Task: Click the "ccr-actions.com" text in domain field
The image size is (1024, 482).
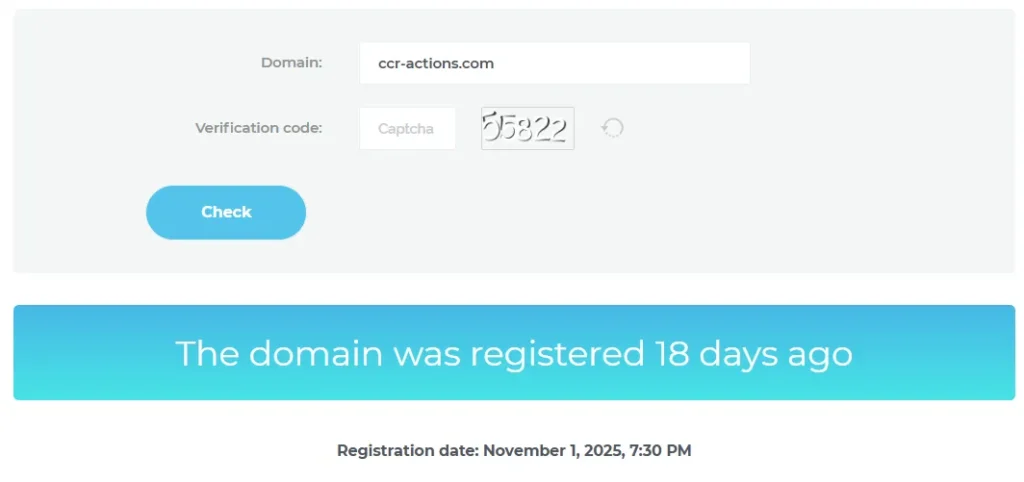Action: 436,63
